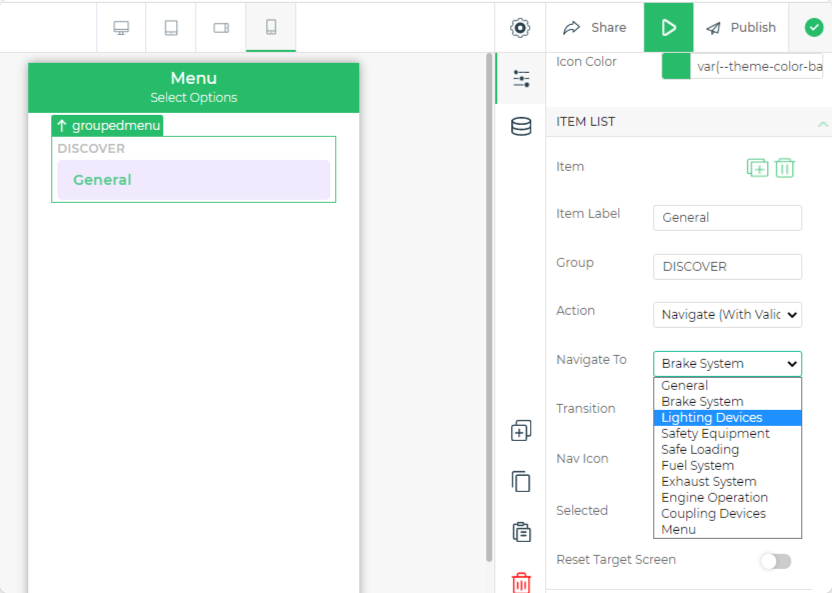Viewport: 832px width, 593px height.
Task: Click the green checkmark status icon
Action: tap(813, 28)
